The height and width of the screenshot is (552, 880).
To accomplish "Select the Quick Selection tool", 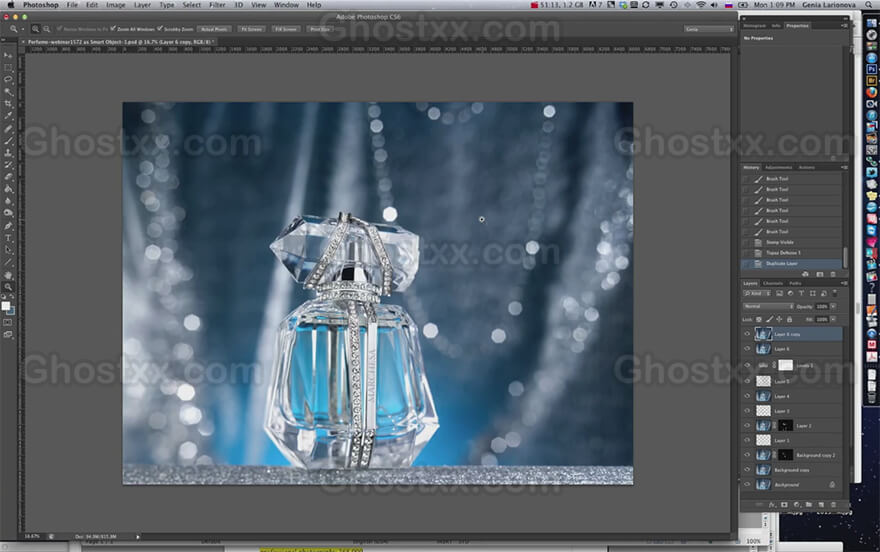I will [8, 91].
